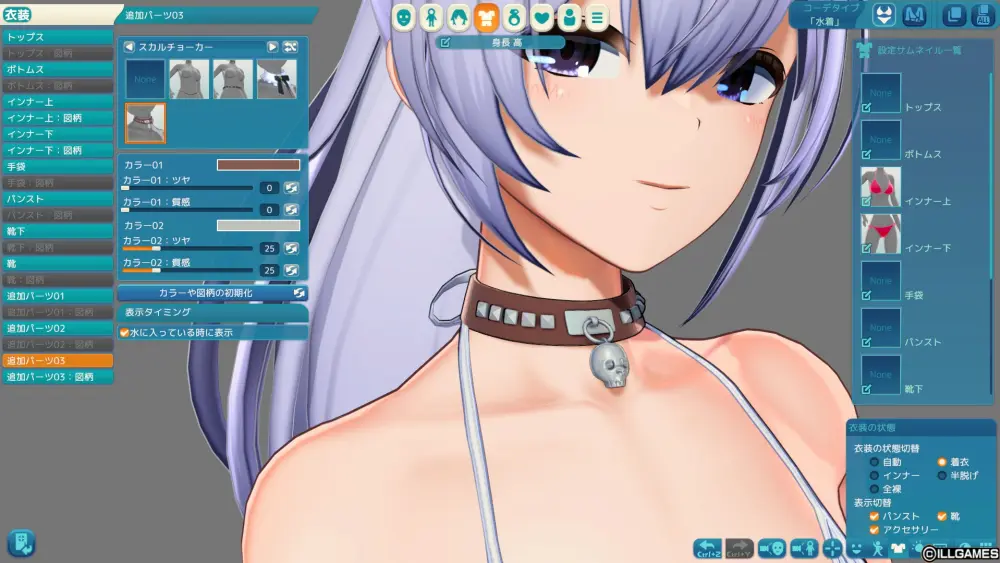This screenshot has width=1000, height=563.
Task: Open the heart category icon
Action: [541, 18]
